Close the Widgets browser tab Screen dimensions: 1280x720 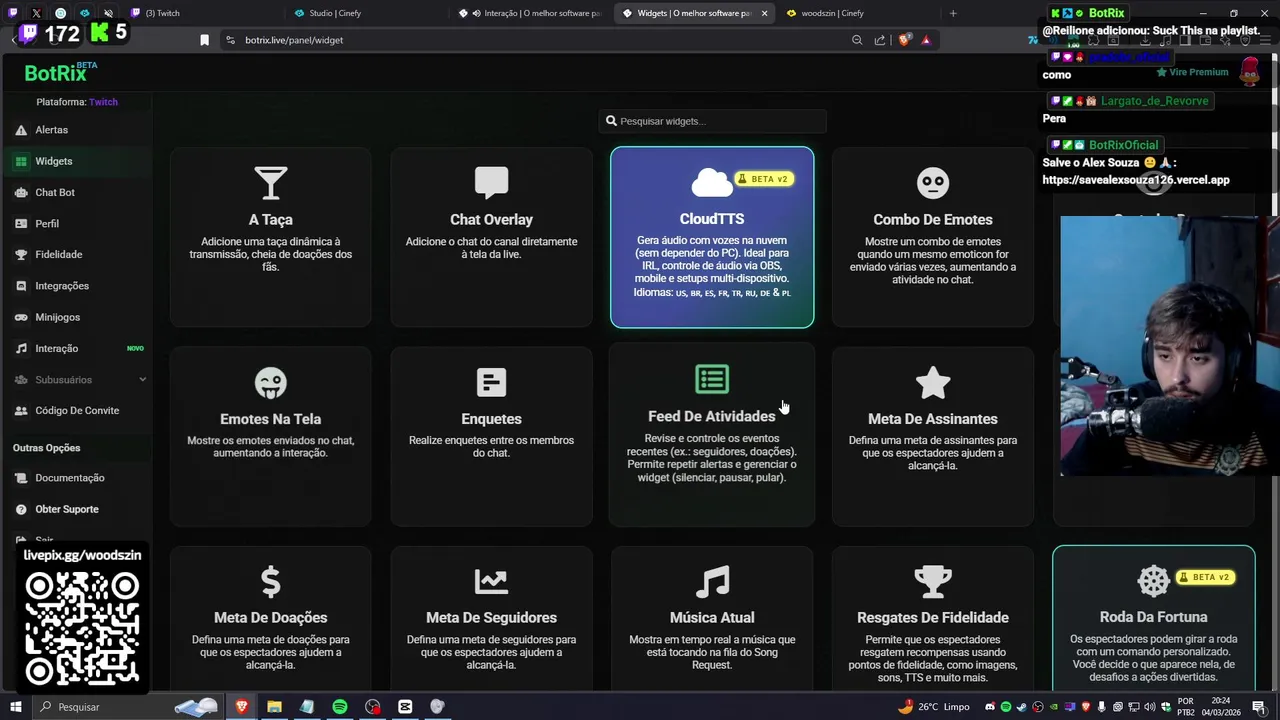(x=764, y=13)
